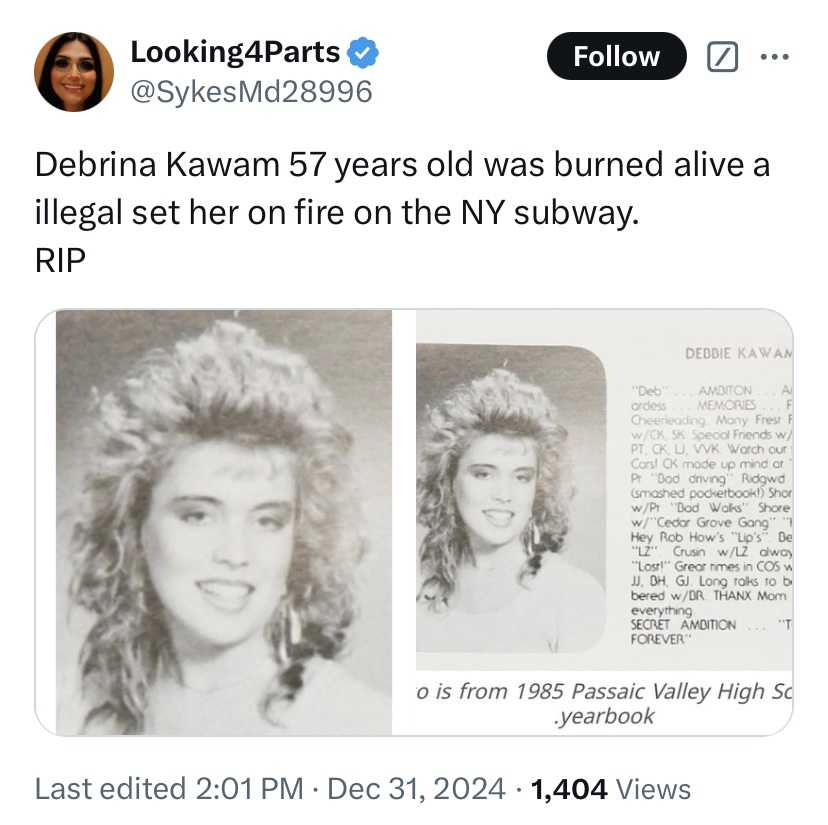Open the @SykesMd28996 handle link

coord(251,92)
